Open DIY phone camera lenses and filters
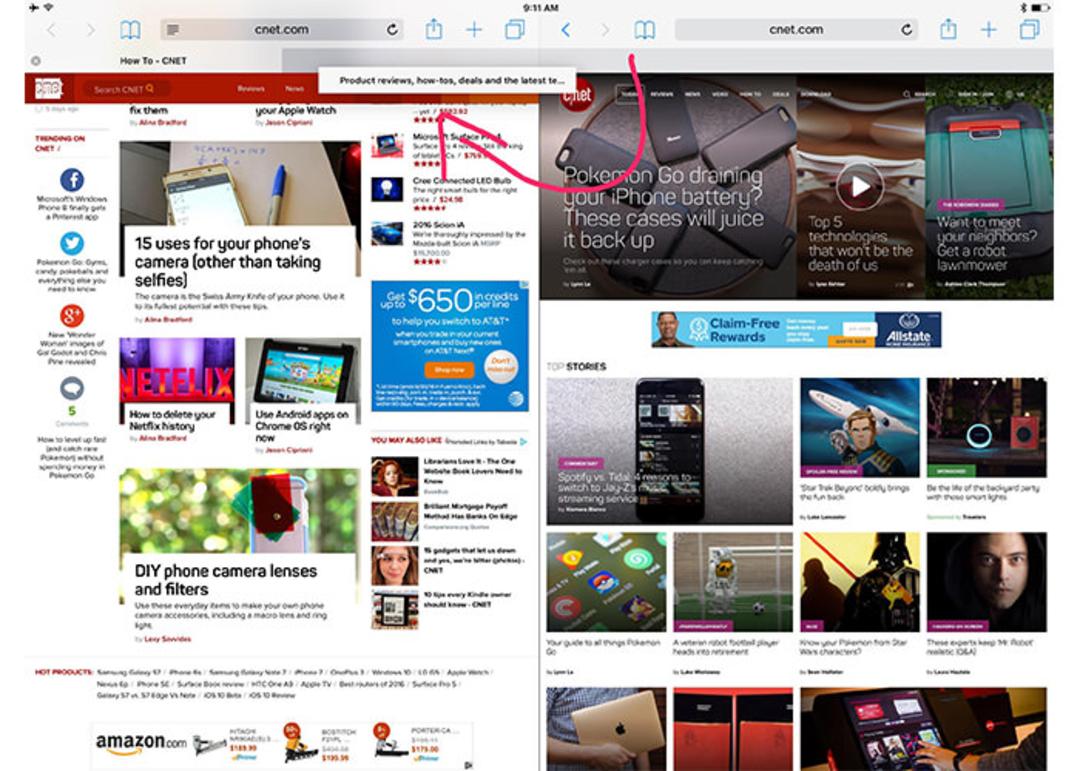This screenshot has width=1080, height=771. [226, 580]
